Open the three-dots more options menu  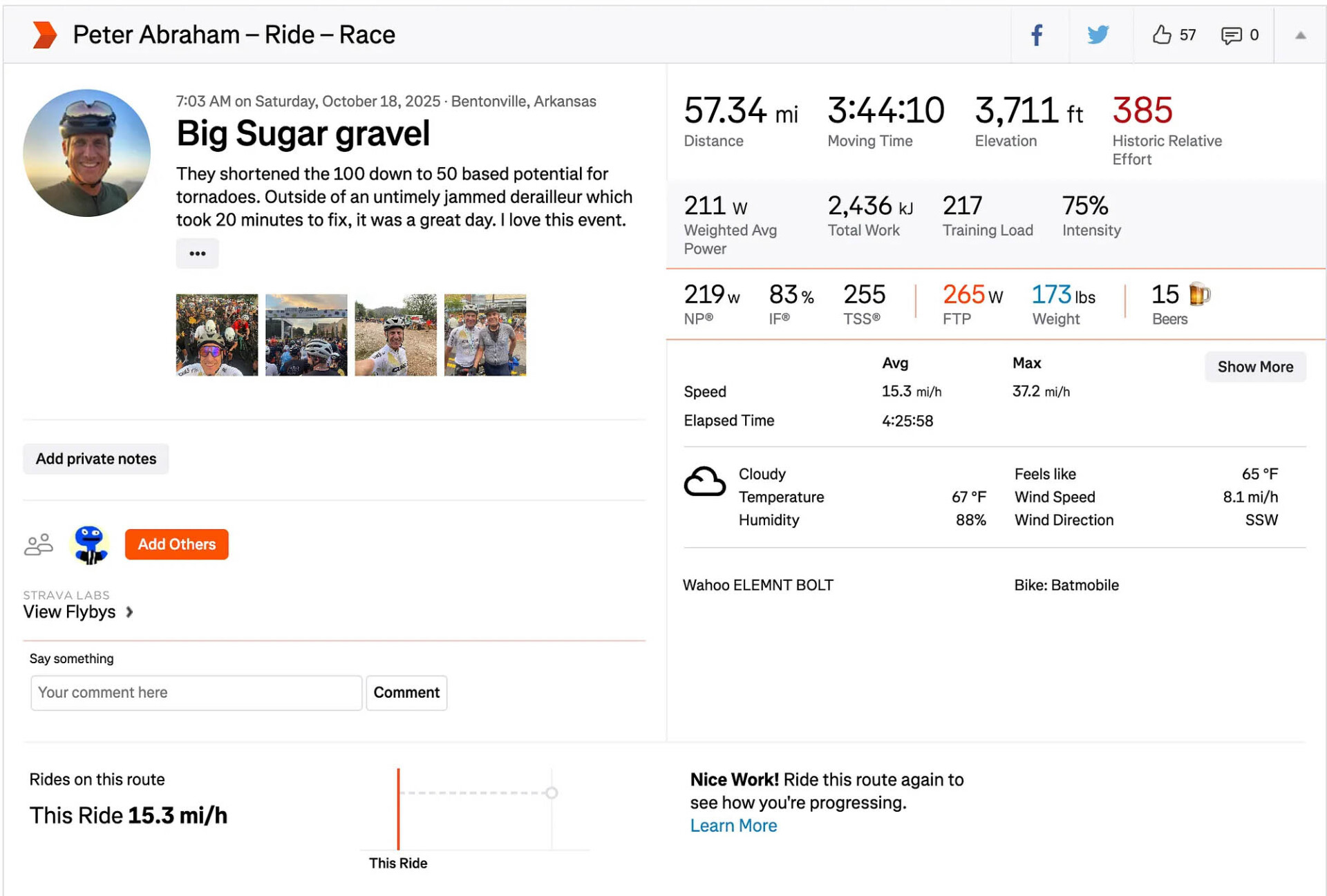point(198,254)
